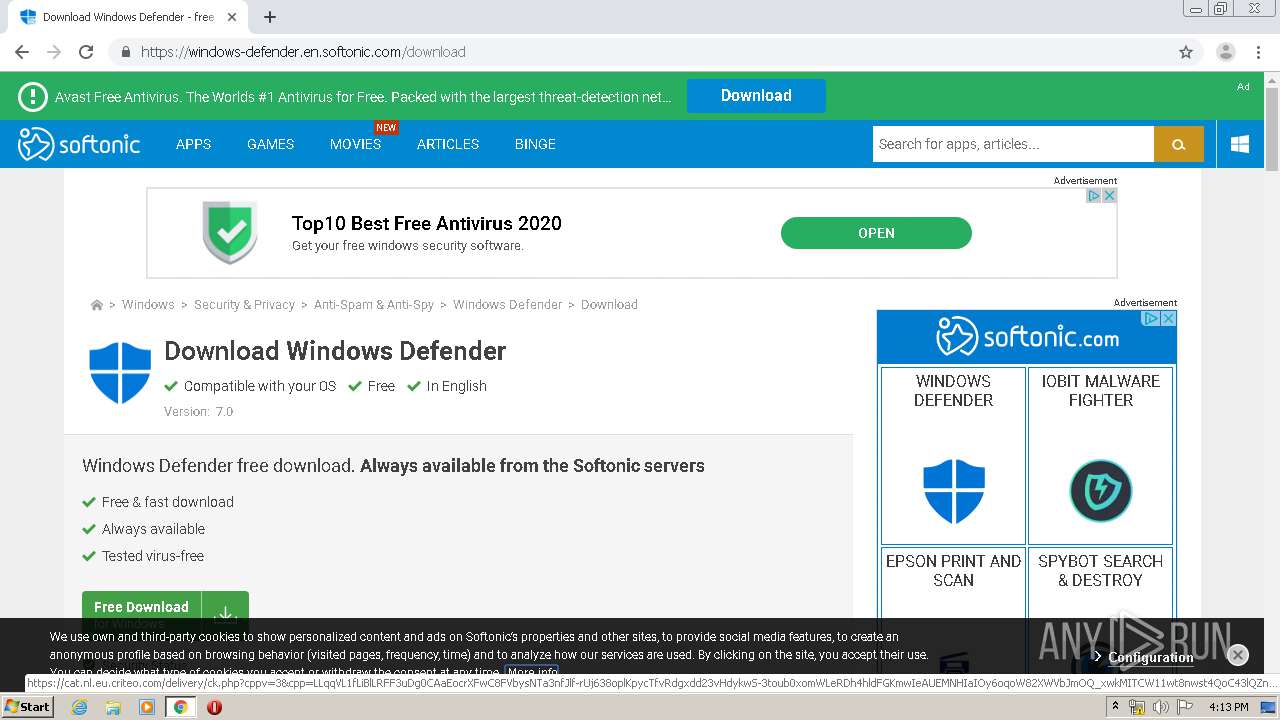
Task: Open the APPS menu
Action: (193, 144)
